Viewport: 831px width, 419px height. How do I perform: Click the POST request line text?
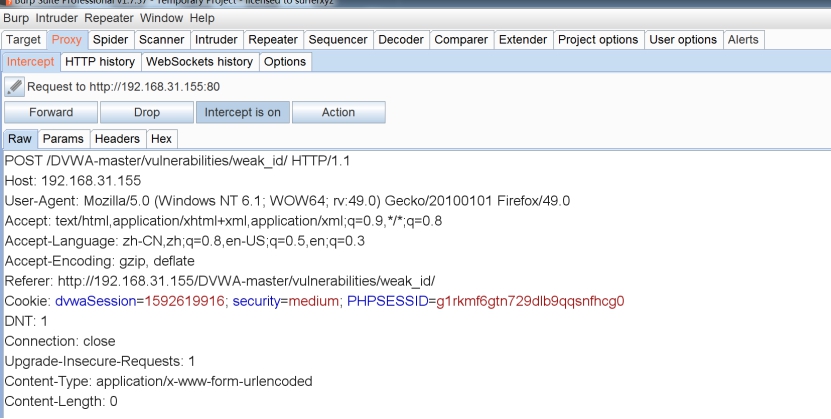point(178,161)
